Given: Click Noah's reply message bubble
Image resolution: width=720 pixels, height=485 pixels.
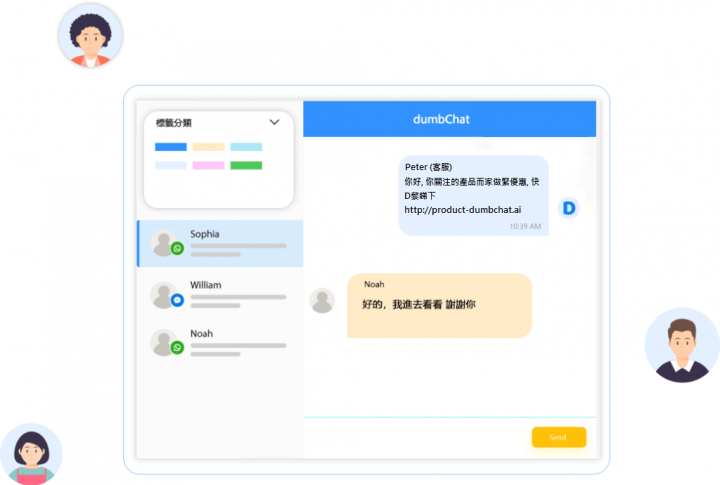Looking at the screenshot, I should click(x=439, y=306).
